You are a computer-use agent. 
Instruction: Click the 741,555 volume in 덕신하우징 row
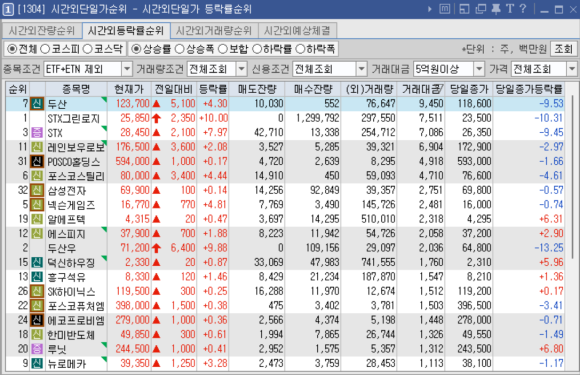point(378,262)
